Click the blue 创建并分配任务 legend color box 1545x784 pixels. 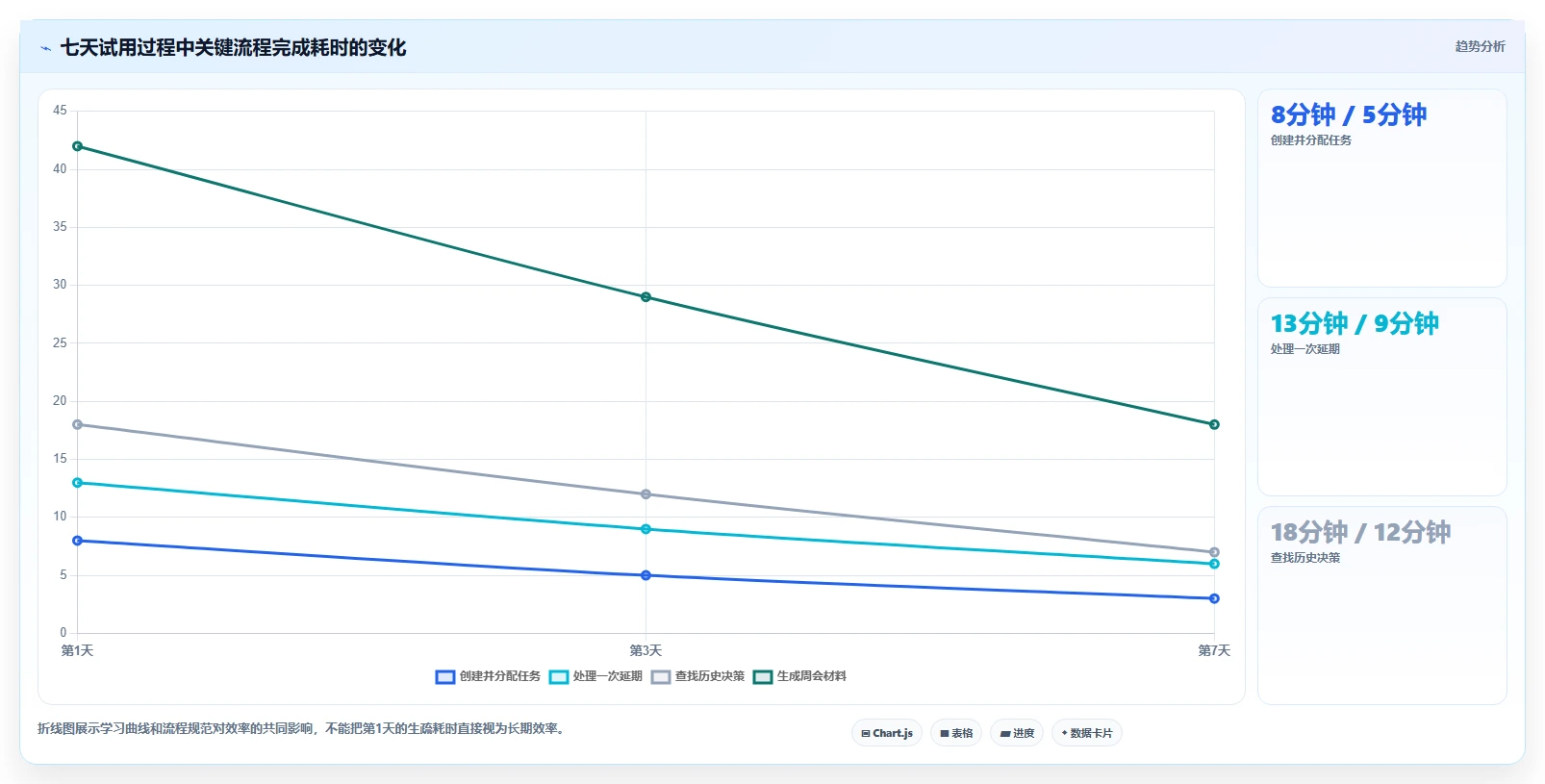click(x=444, y=677)
